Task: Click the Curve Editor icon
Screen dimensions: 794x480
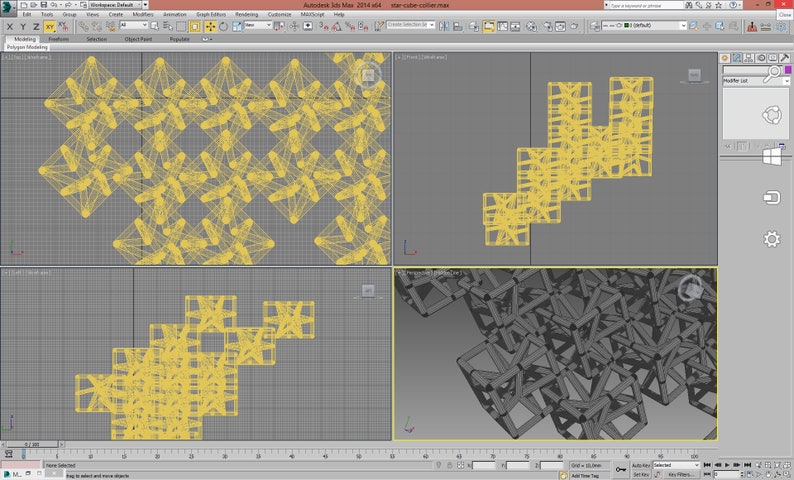Action: (502, 26)
